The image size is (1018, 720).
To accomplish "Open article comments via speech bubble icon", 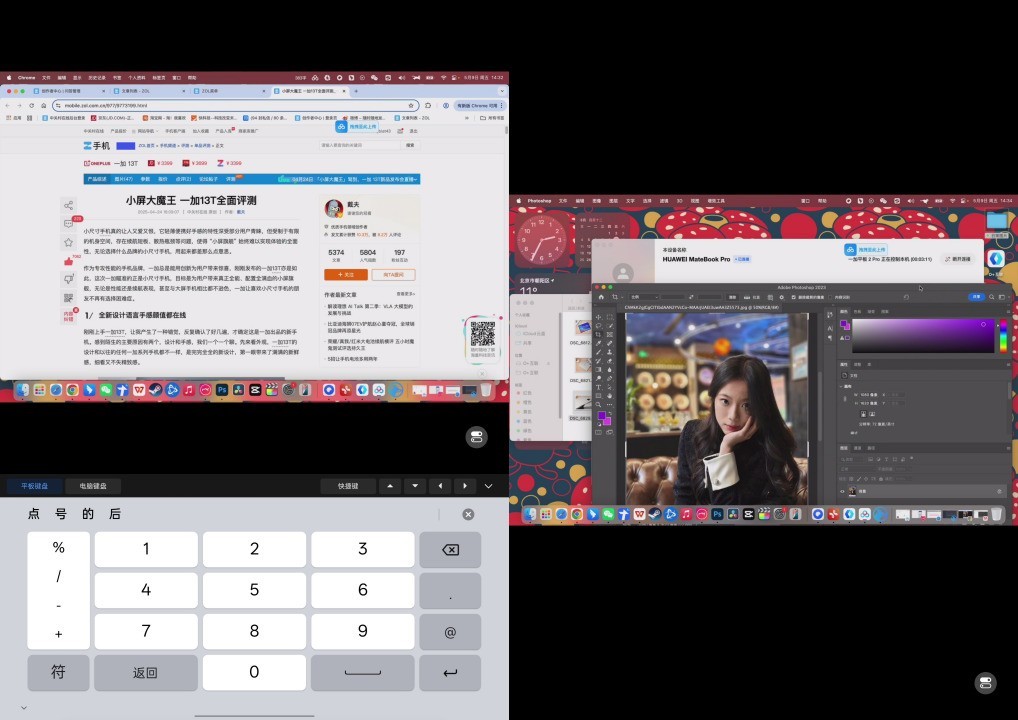I will coord(68,223).
